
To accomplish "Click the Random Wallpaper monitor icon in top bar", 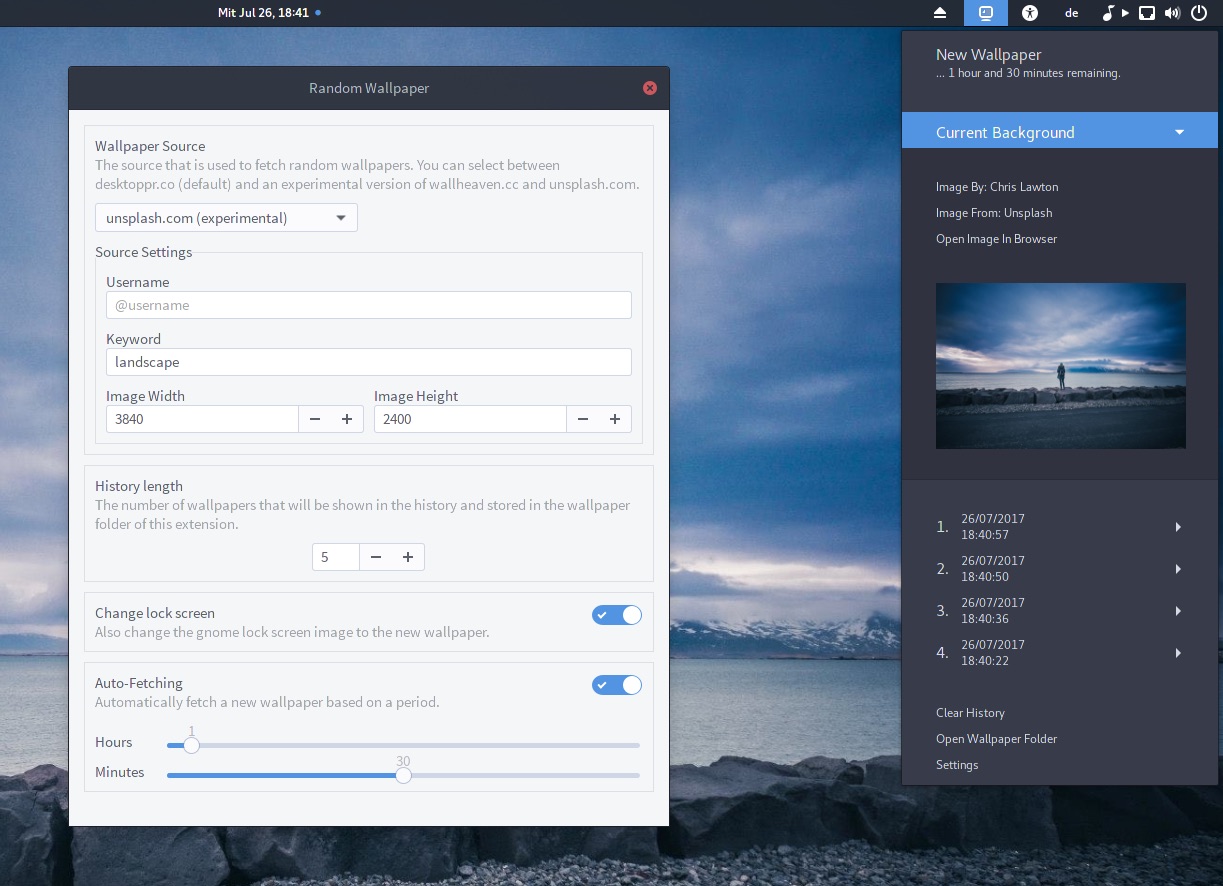I will 986,13.
